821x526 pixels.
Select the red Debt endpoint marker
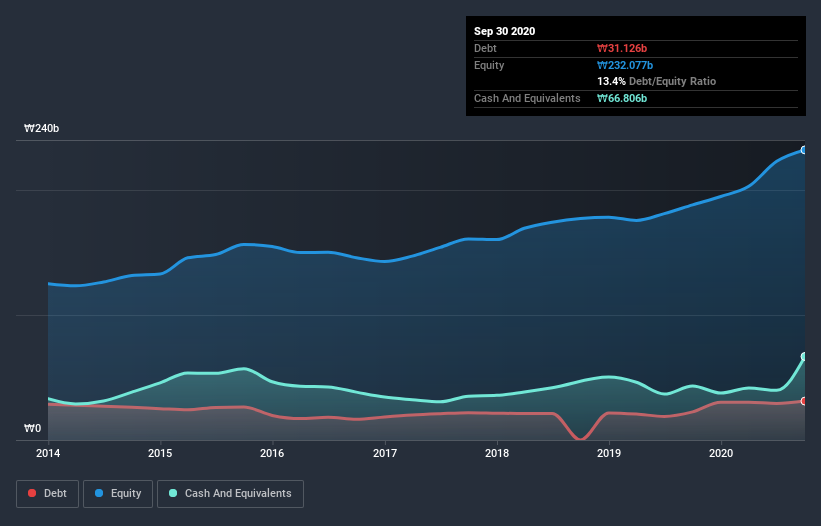click(803, 401)
